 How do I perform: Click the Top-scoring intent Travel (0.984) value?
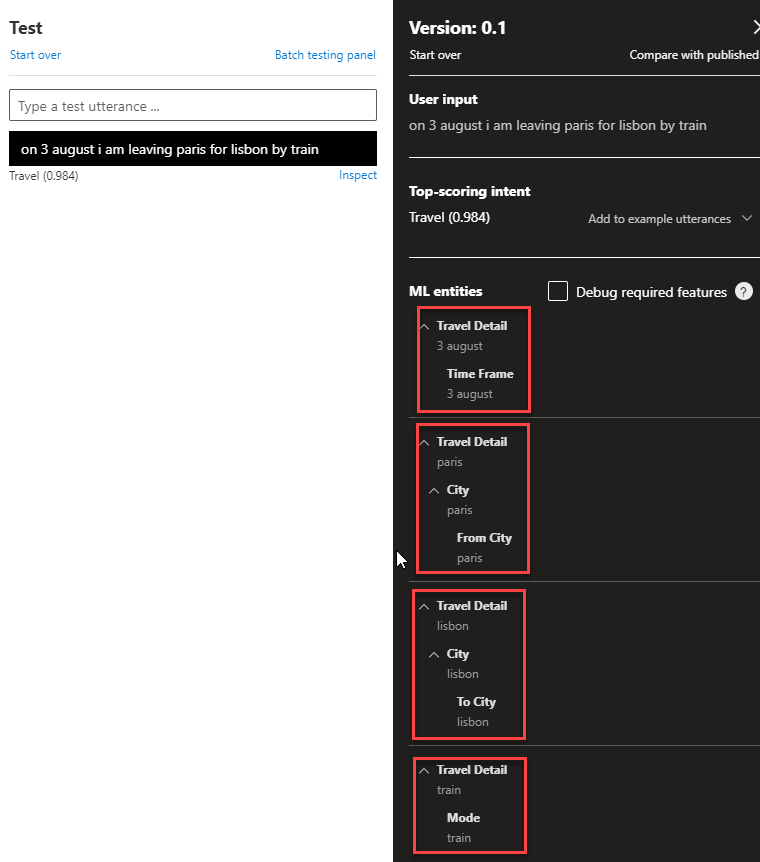coord(449,218)
